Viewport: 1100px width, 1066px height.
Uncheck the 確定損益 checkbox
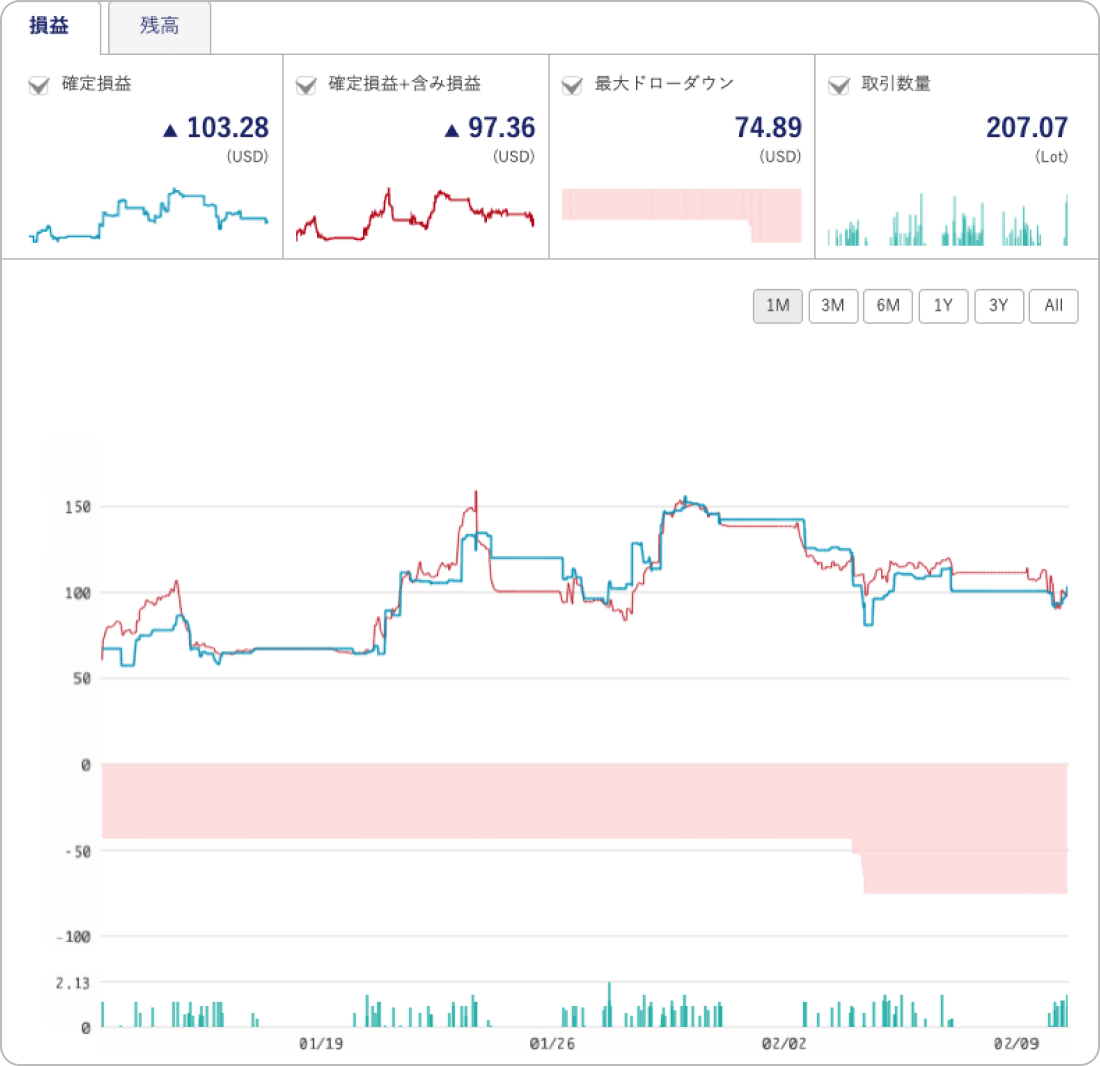click(39, 85)
